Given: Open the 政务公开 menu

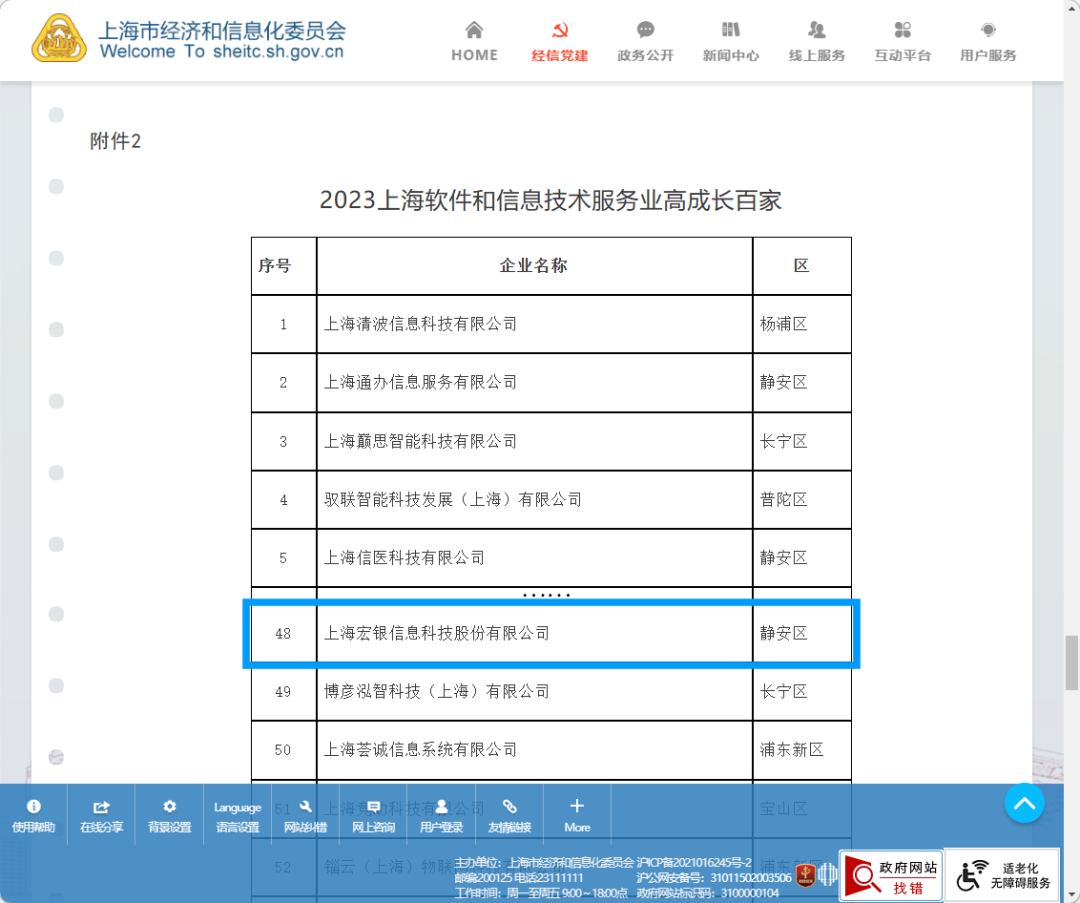Looking at the screenshot, I should click(645, 42).
